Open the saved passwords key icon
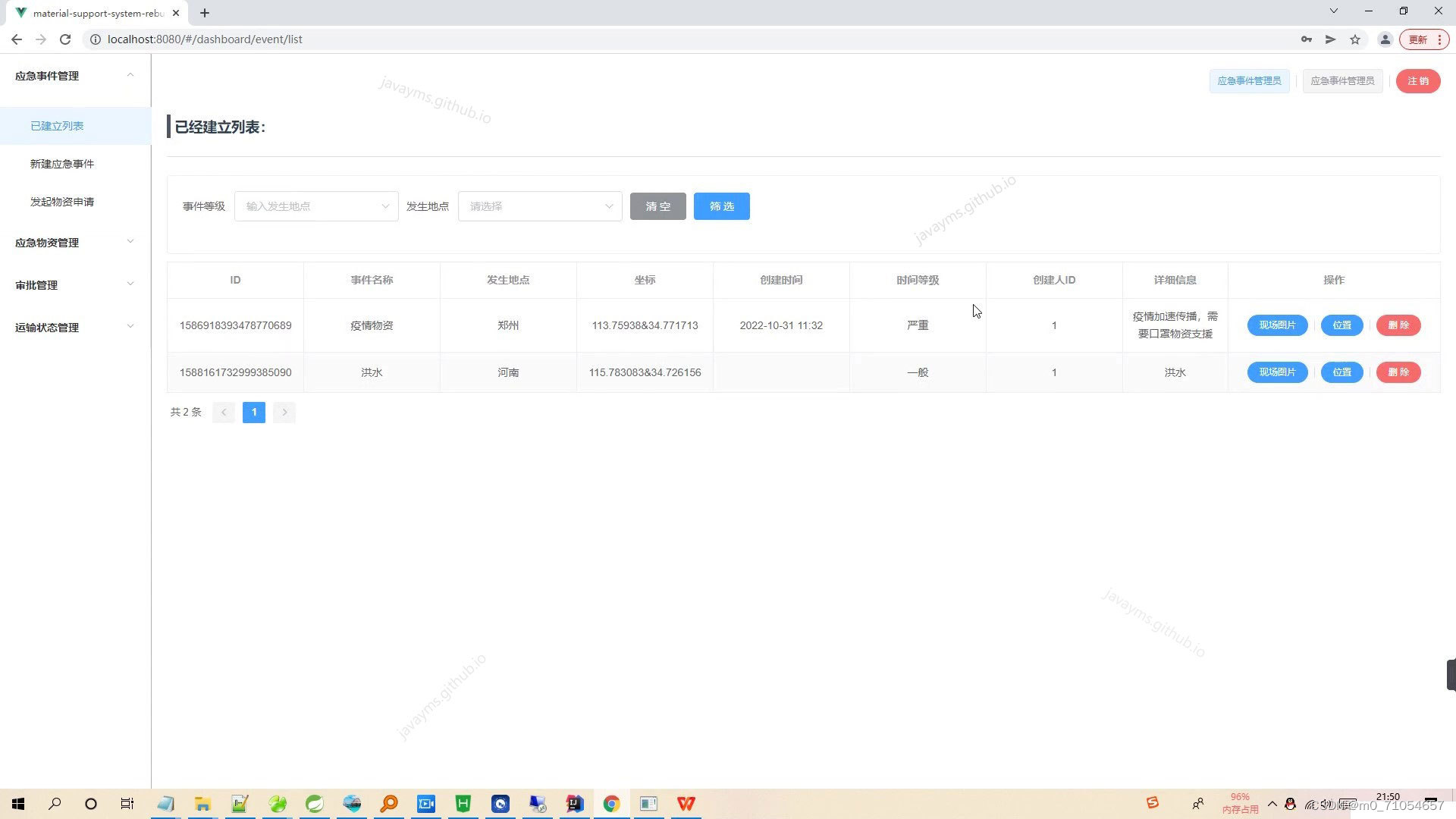 click(x=1307, y=39)
